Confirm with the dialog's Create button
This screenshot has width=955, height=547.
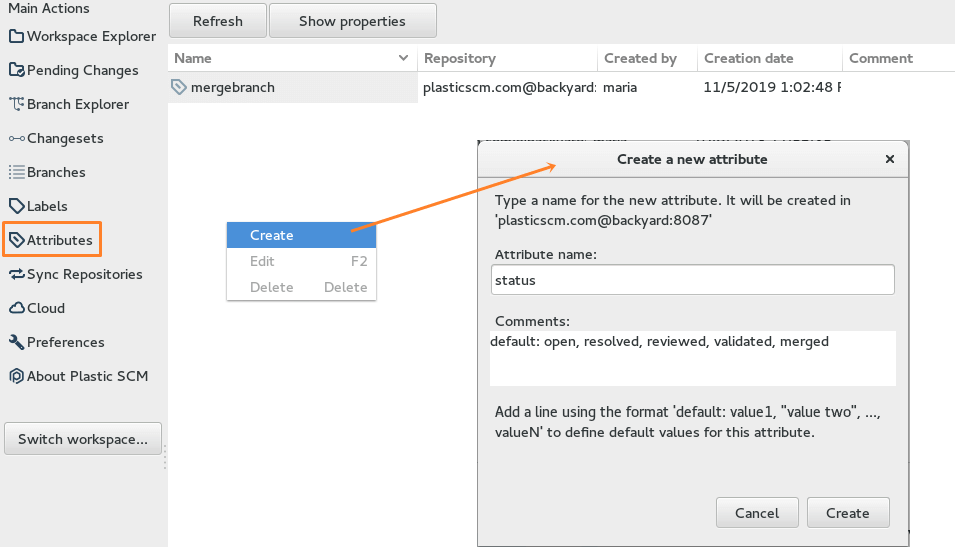point(848,513)
